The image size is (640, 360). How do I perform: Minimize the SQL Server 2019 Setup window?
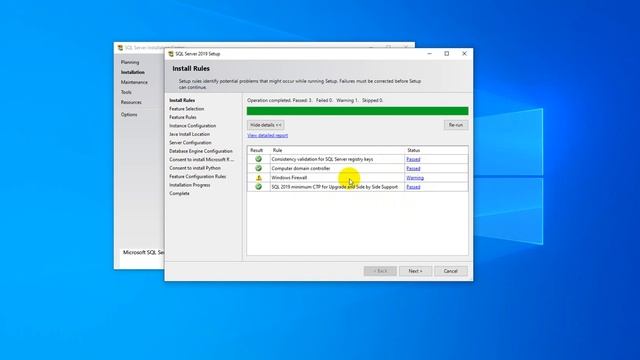click(x=429, y=53)
